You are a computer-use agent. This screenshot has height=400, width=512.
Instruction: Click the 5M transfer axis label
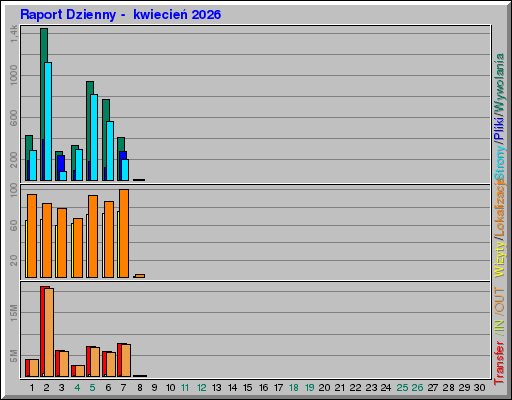[14, 356]
